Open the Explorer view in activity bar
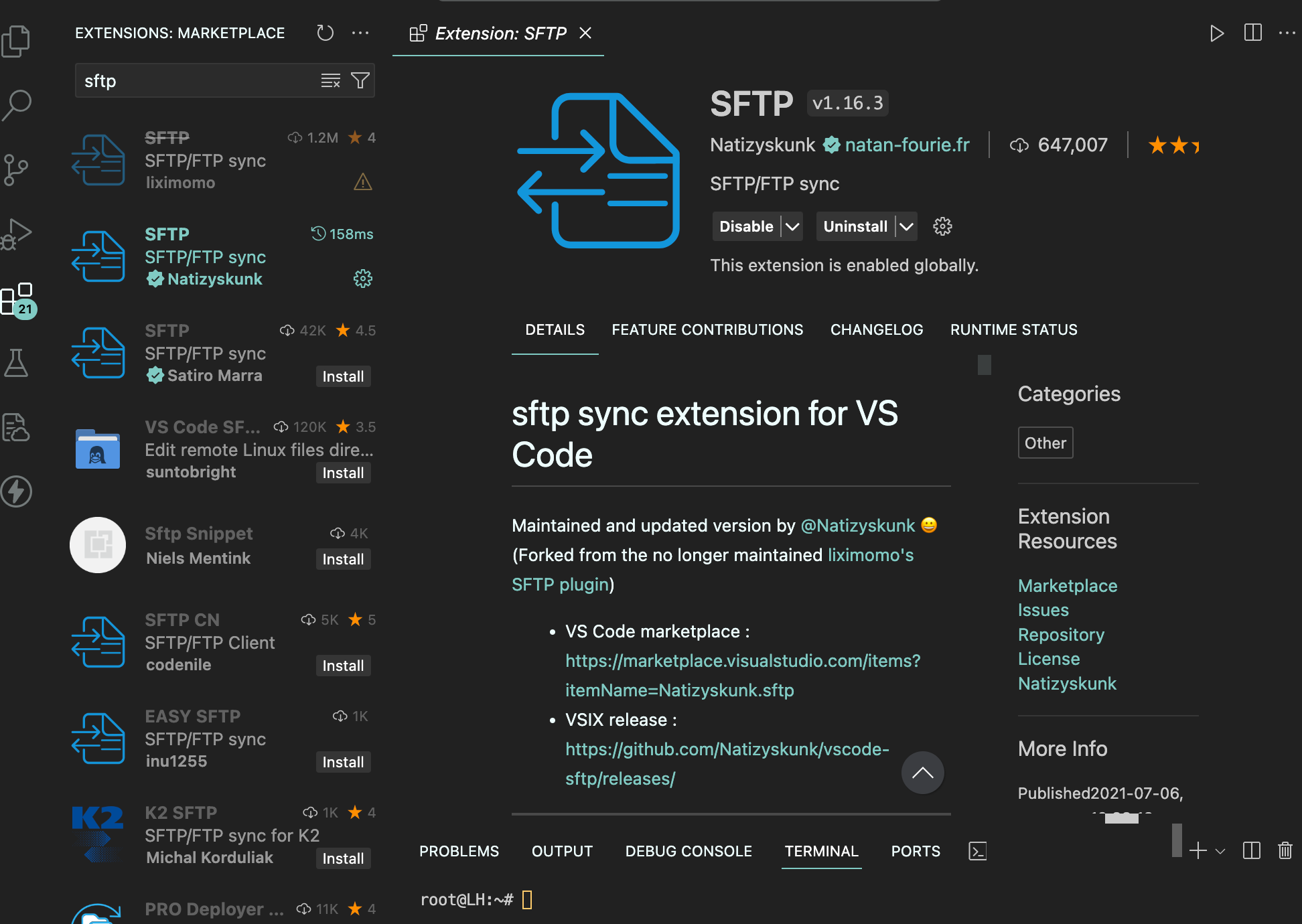 coord(17,42)
